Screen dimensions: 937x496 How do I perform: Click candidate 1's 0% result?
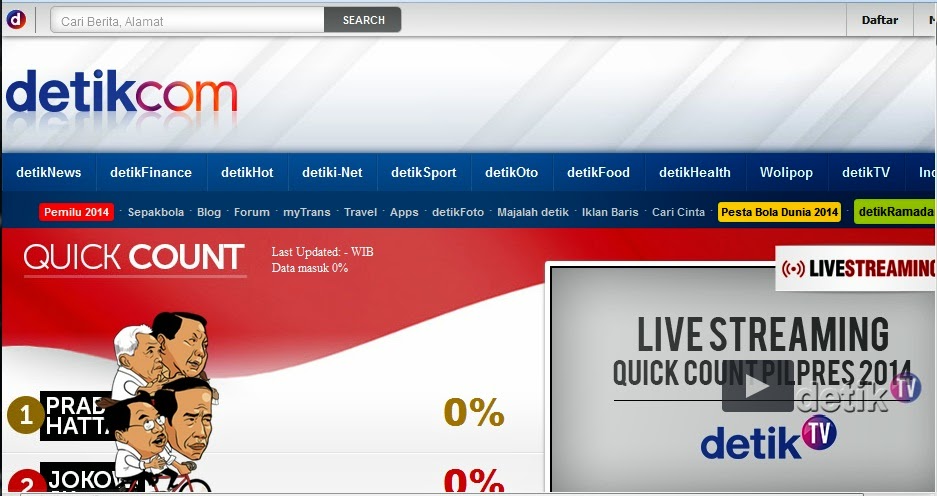click(x=474, y=412)
